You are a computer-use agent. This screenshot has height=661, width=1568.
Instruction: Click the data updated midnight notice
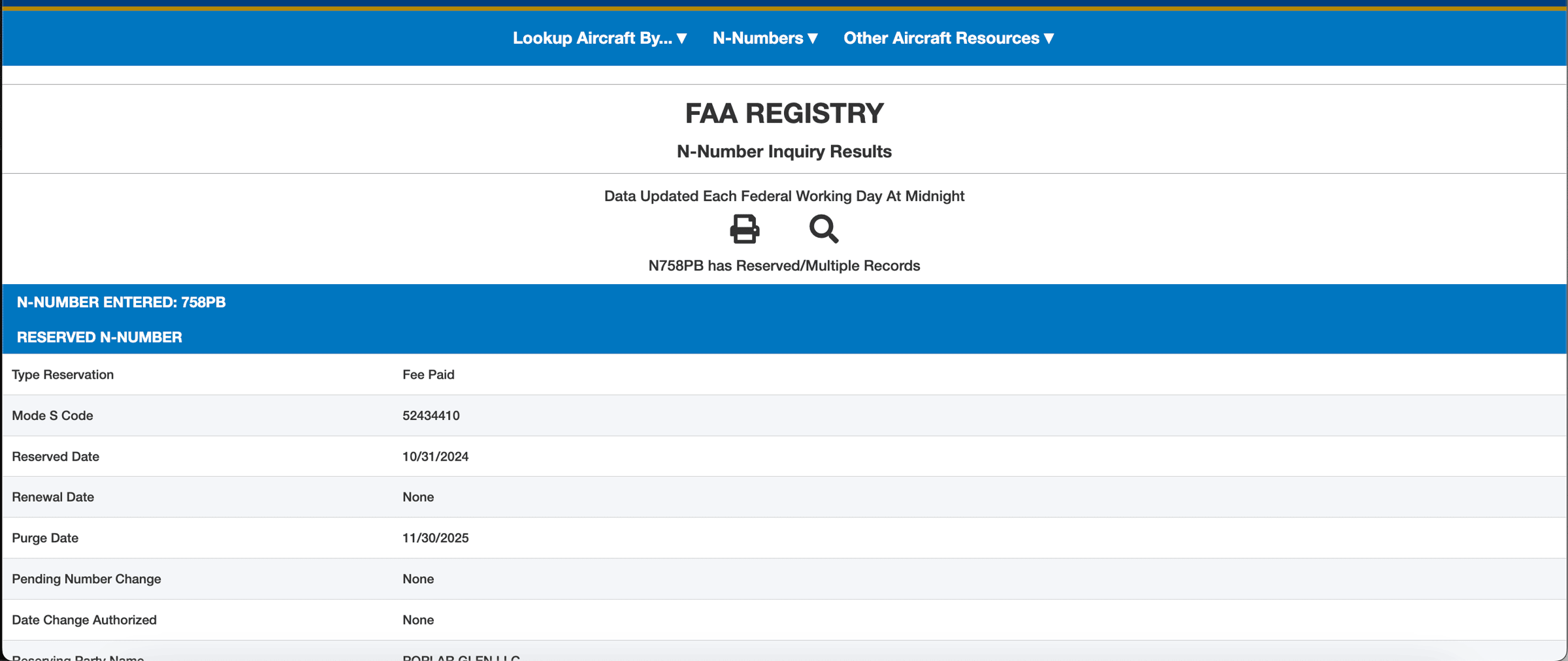click(x=784, y=196)
